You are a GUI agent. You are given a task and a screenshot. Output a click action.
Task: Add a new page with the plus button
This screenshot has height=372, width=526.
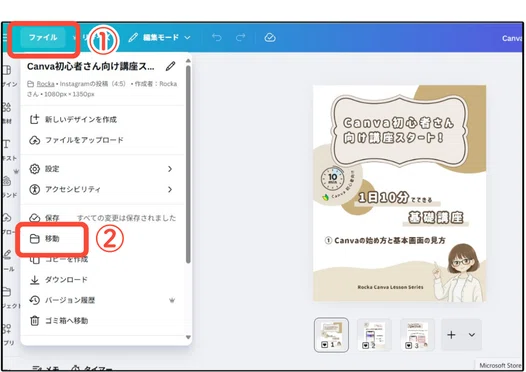(452, 335)
